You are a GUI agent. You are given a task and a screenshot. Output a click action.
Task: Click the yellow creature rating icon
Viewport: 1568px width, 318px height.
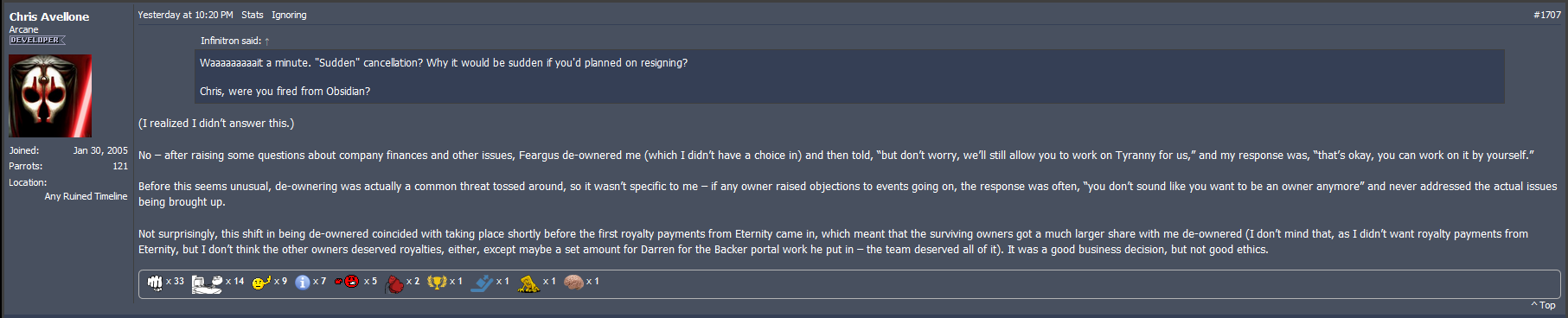[x=528, y=283]
